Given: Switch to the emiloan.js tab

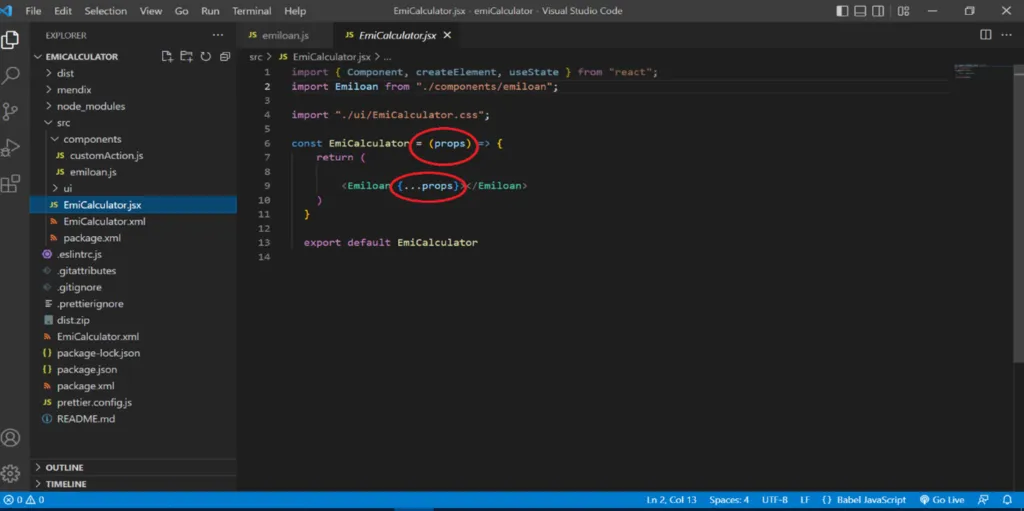Looking at the screenshot, I should (278, 35).
